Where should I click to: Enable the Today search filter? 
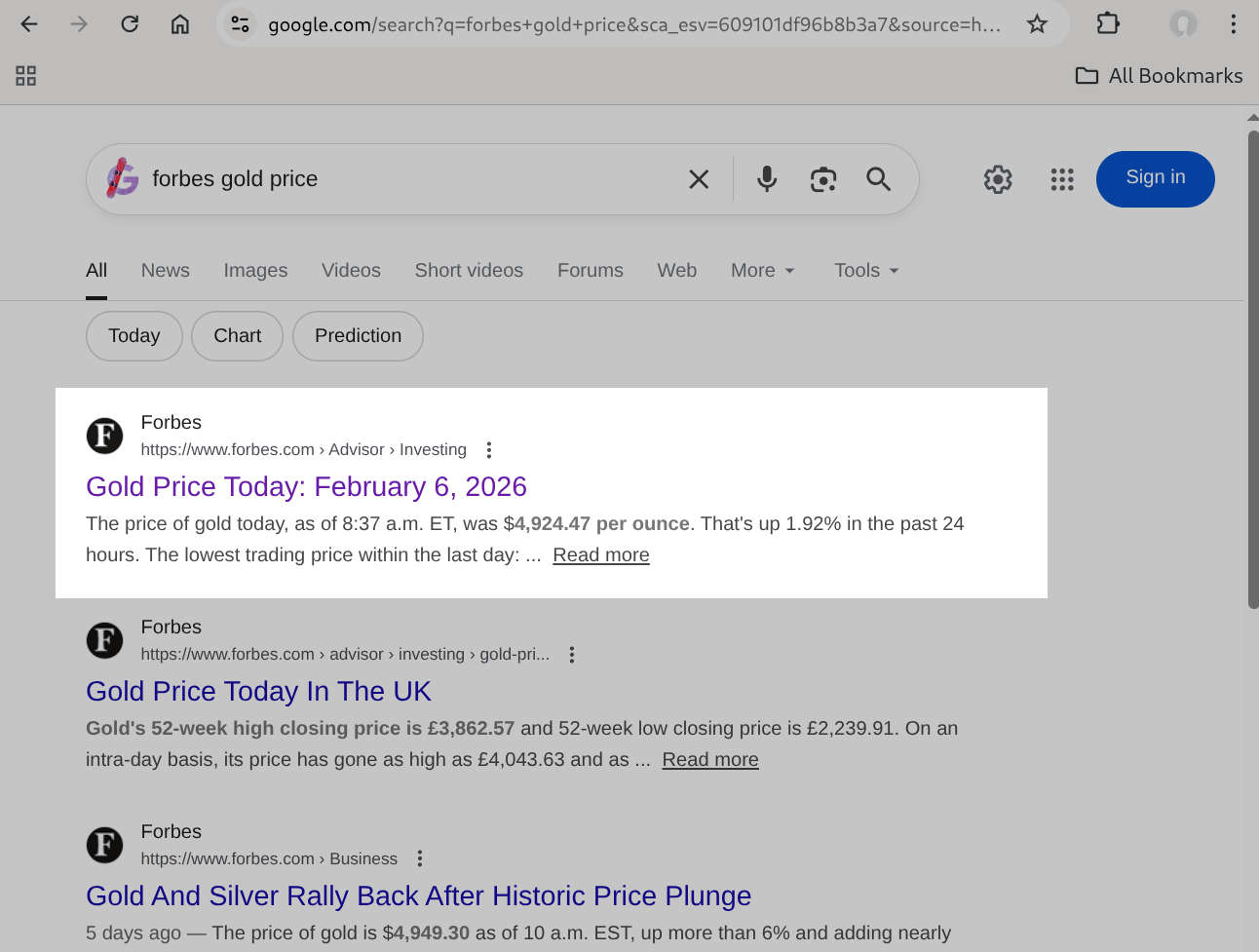click(134, 335)
